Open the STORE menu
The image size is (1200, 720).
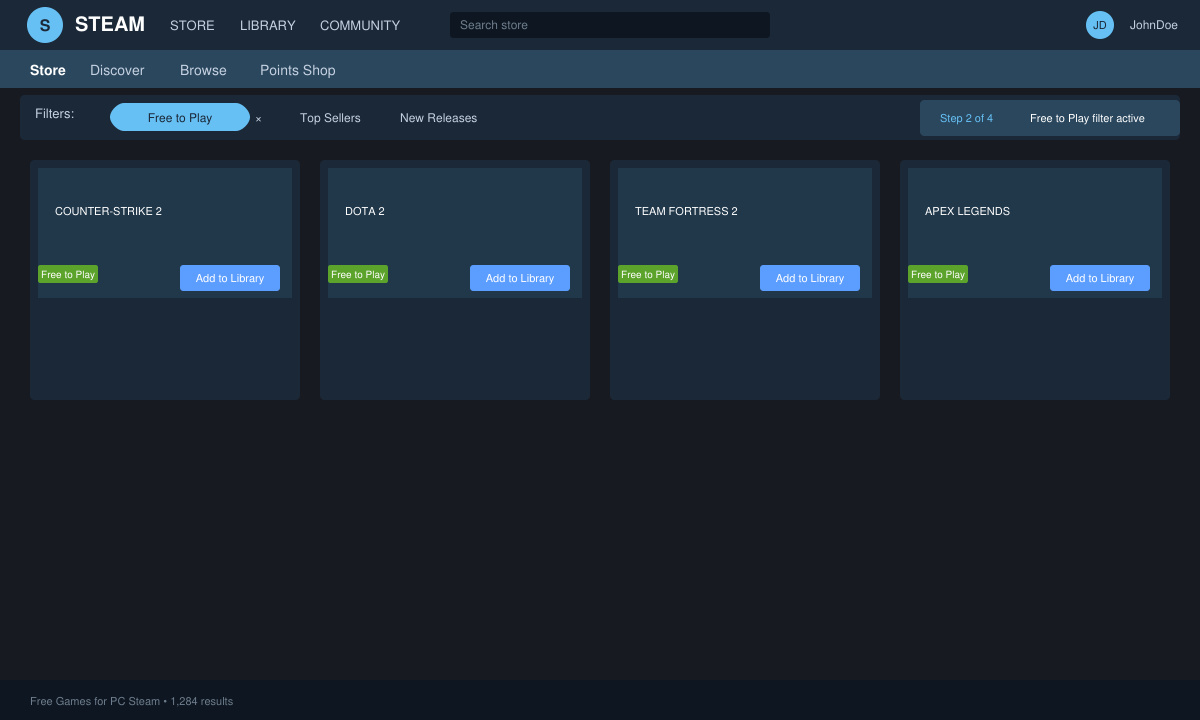tap(192, 25)
